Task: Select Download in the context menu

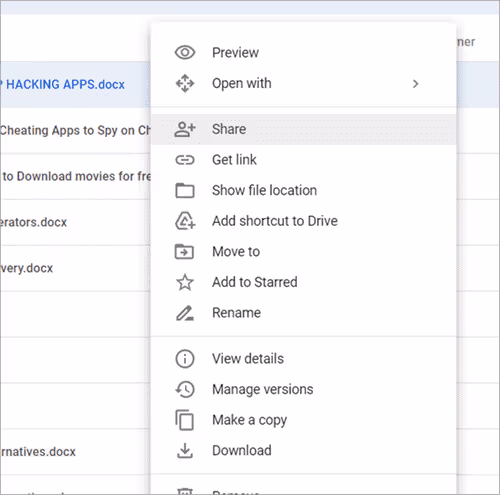Action: tap(304, 451)
